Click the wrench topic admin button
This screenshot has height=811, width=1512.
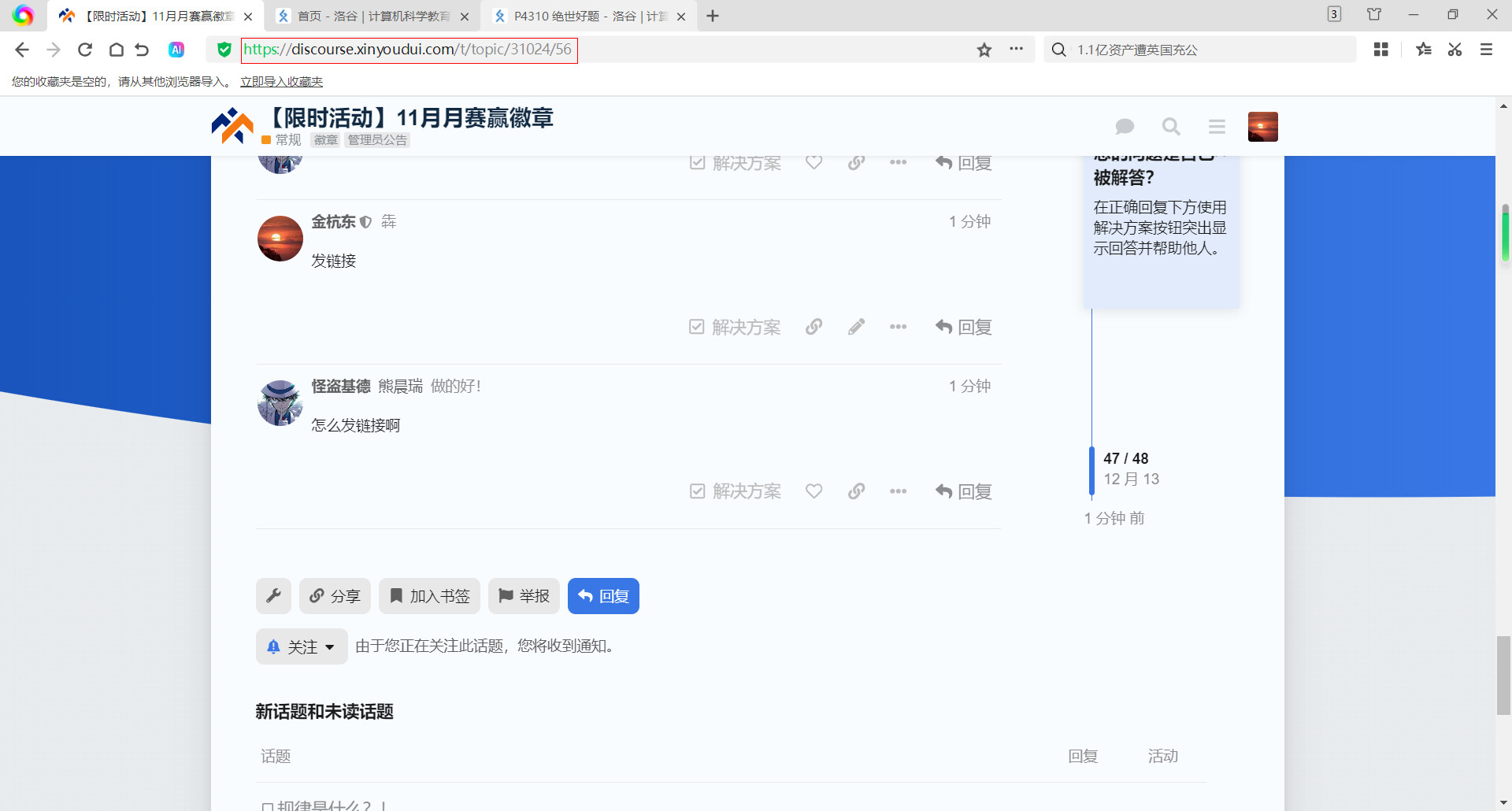pyautogui.click(x=273, y=596)
